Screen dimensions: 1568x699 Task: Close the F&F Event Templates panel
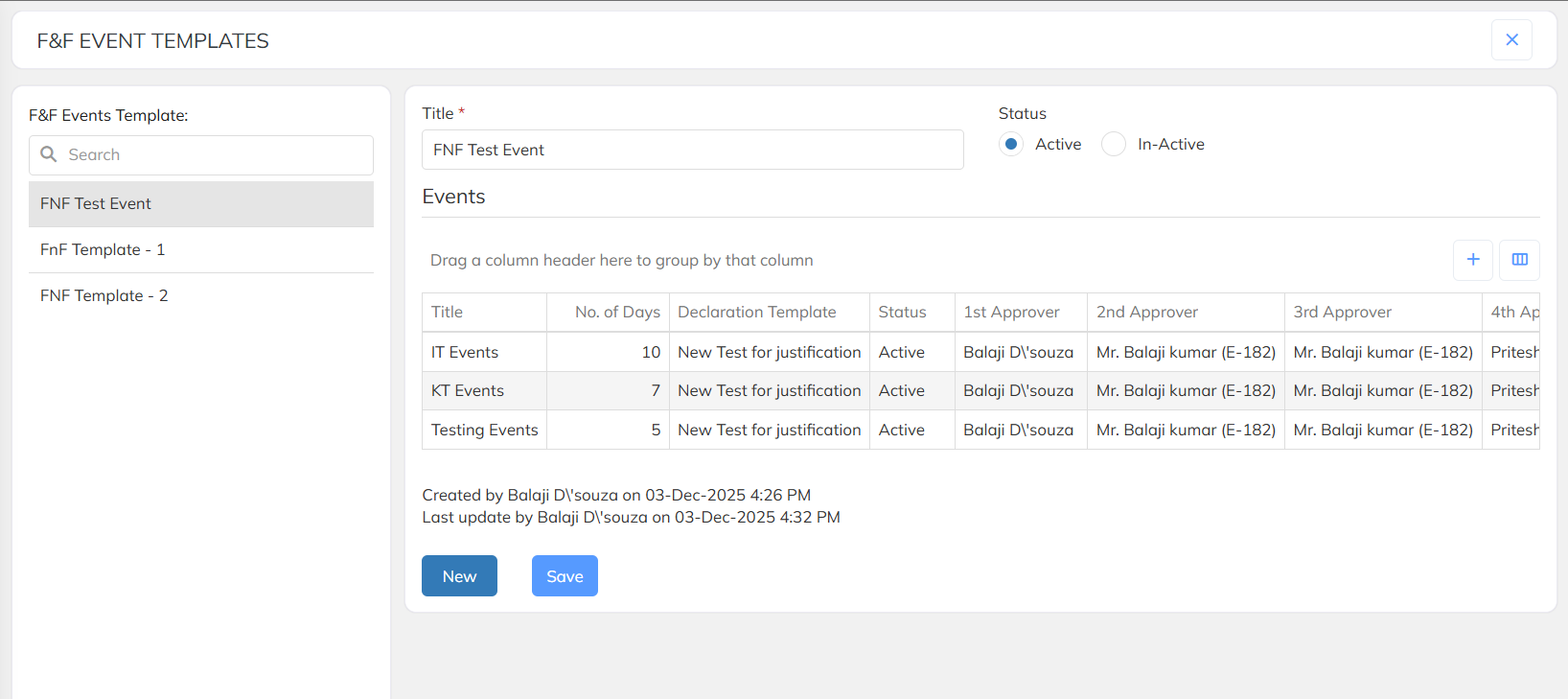(x=1511, y=40)
